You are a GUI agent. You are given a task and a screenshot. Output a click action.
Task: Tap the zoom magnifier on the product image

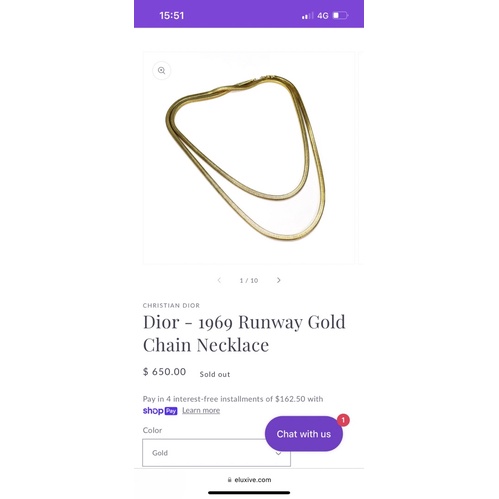click(x=162, y=70)
